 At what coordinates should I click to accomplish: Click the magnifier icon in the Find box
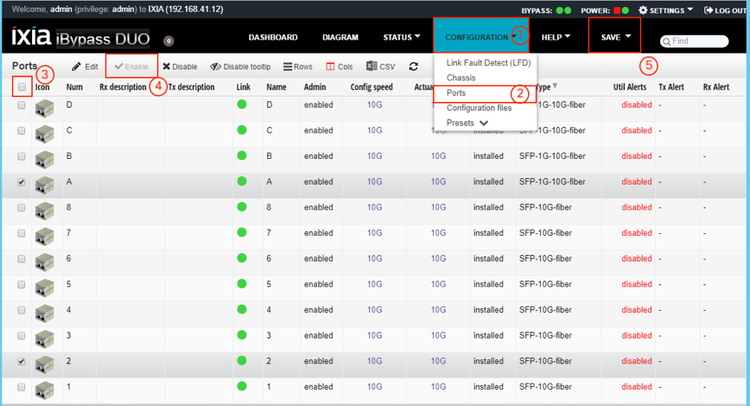(x=666, y=42)
